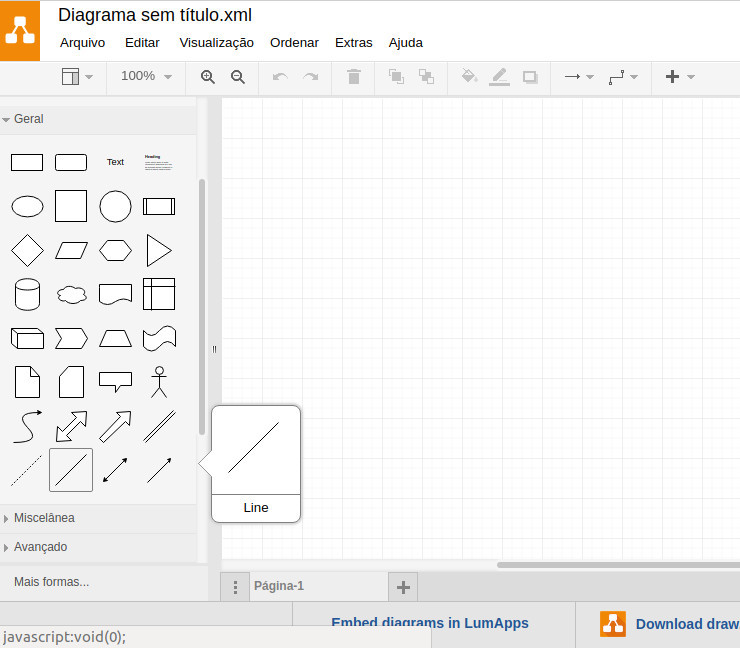Add the Actor stick figure shape
Image resolution: width=740 pixels, height=648 pixels.
[x=158, y=381]
